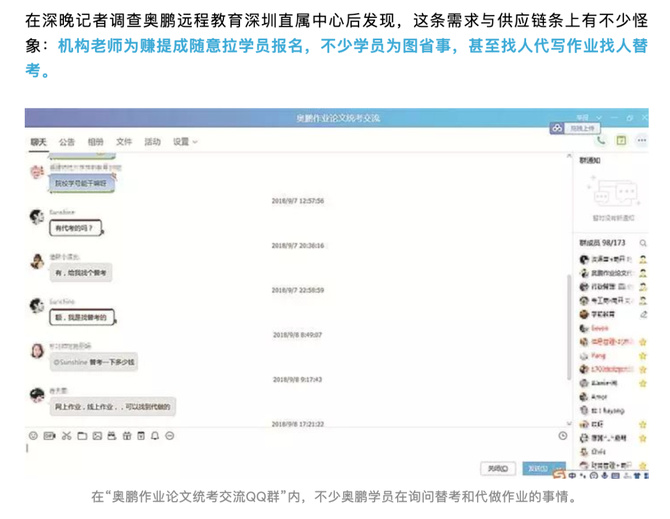Open the emoji picker in chat toolbar
This screenshot has width=670, height=519.
click(33, 436)
